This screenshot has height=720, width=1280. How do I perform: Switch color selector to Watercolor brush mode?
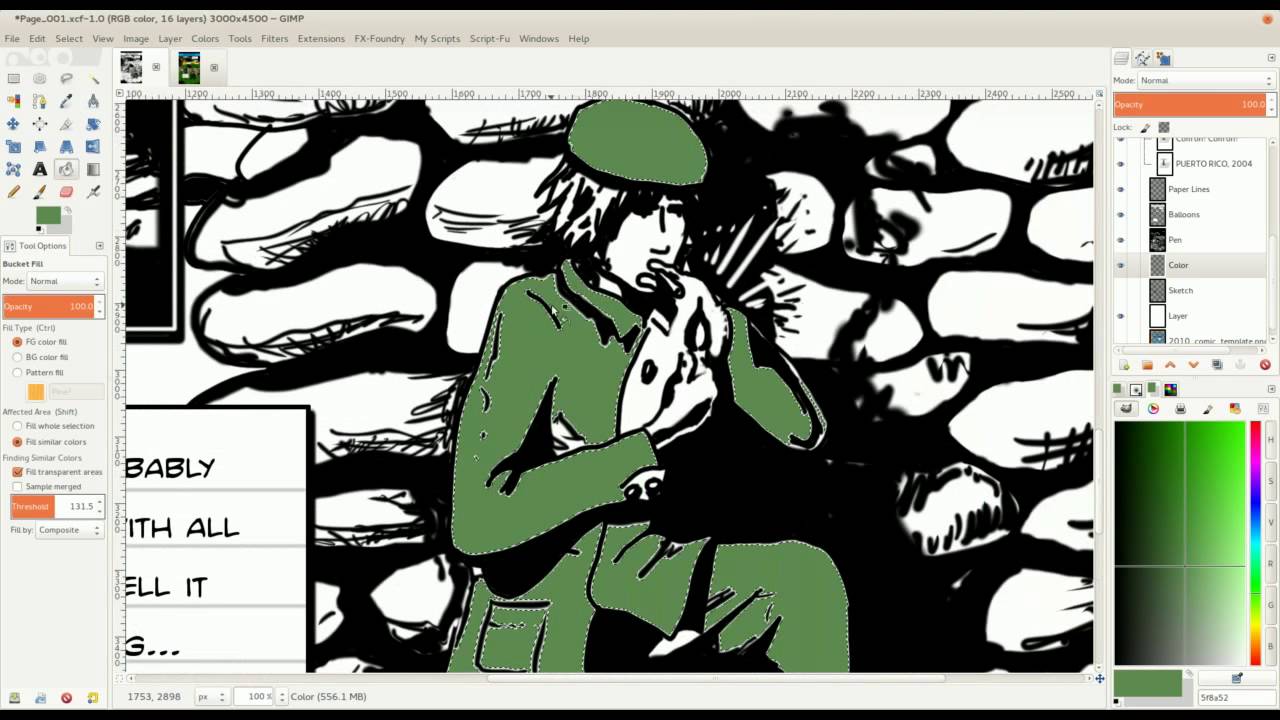coord(1208,408)
